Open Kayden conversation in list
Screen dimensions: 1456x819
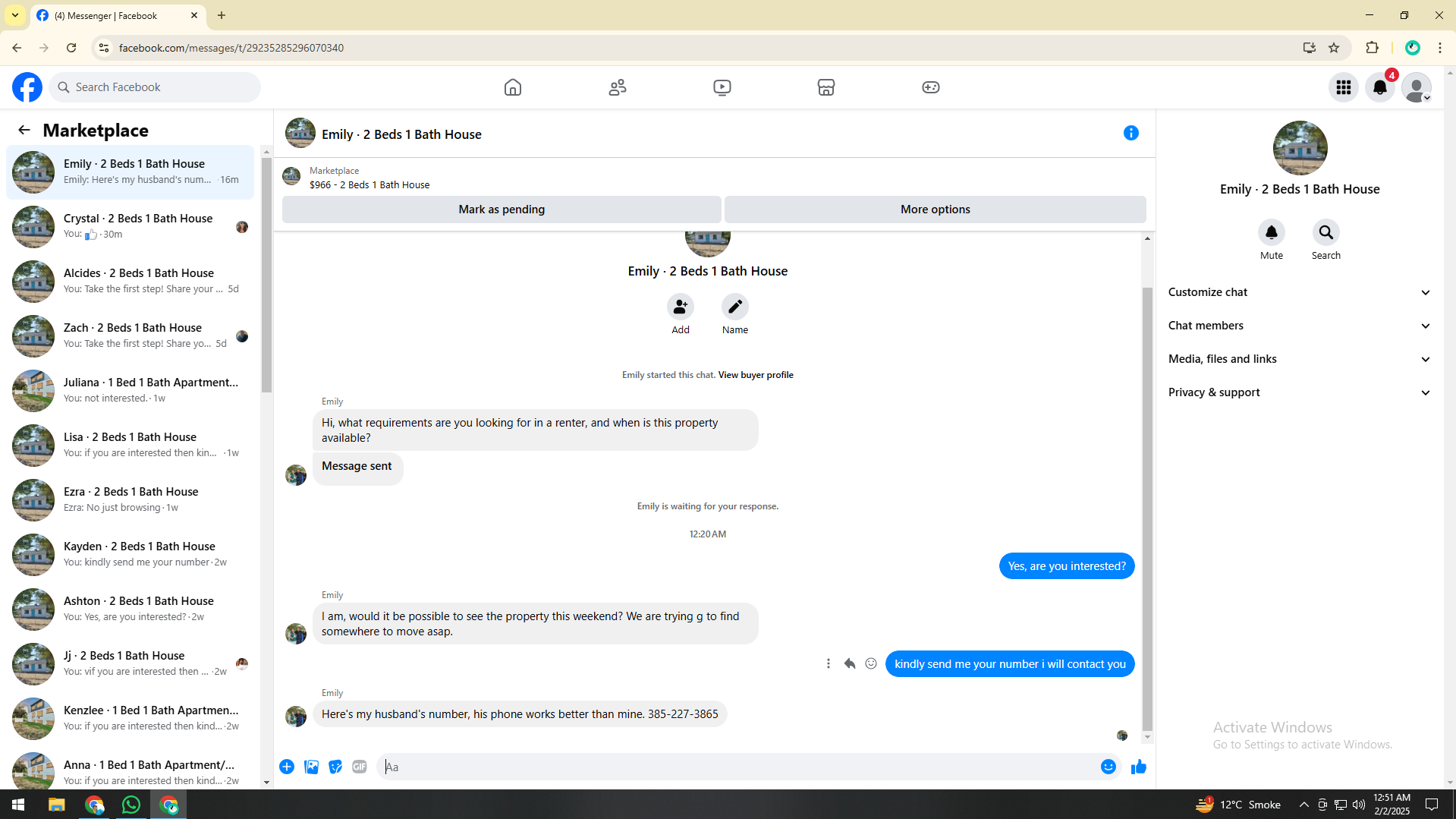(x=130, y=555)
